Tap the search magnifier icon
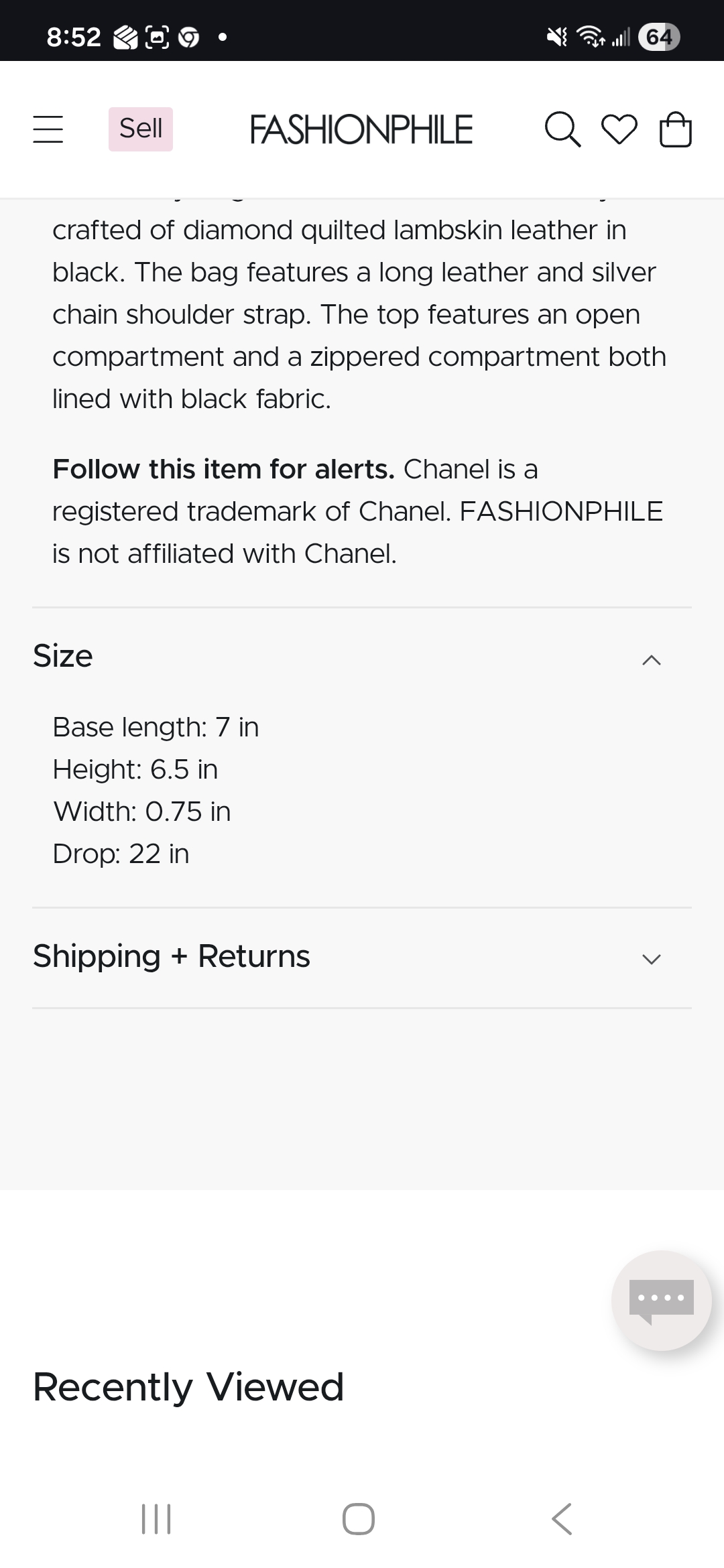 click(x=562, y=129)
